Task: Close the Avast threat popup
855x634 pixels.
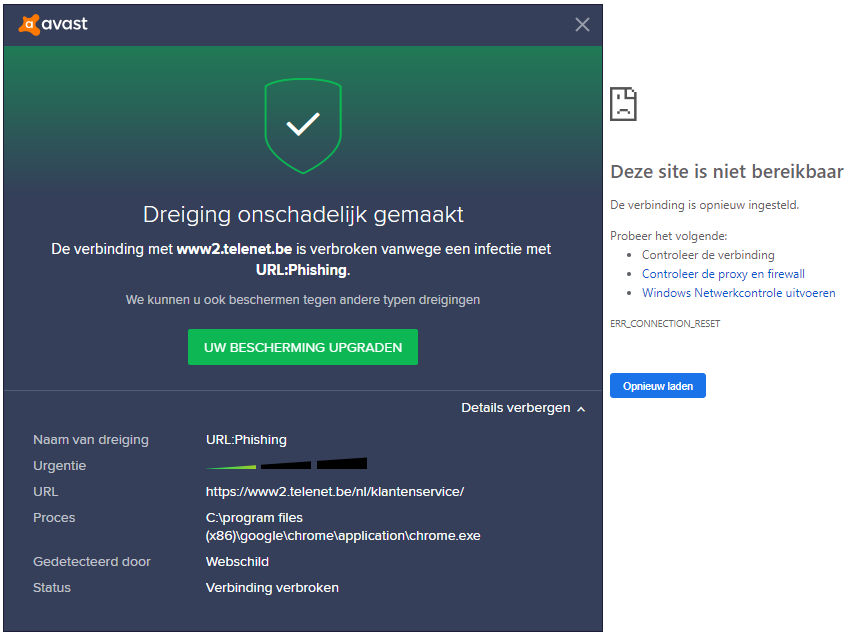Action: (582, 25)
